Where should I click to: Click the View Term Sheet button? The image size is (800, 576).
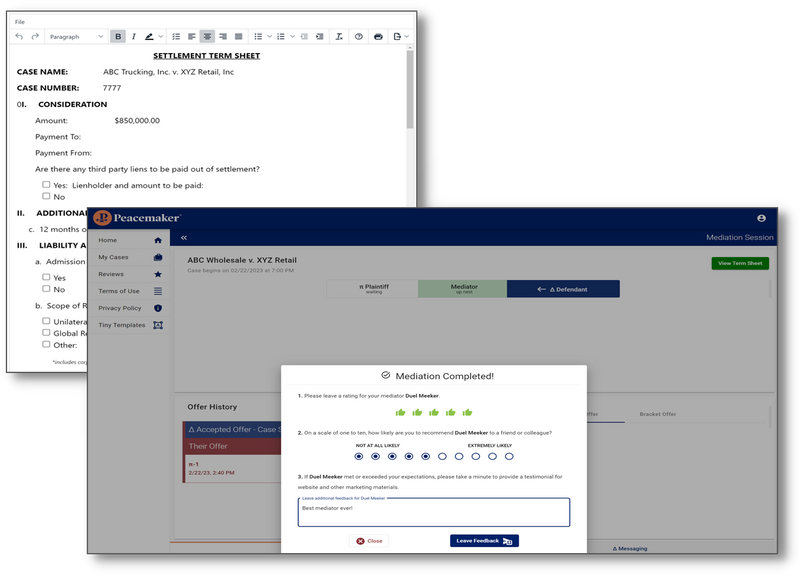(740, 263)
